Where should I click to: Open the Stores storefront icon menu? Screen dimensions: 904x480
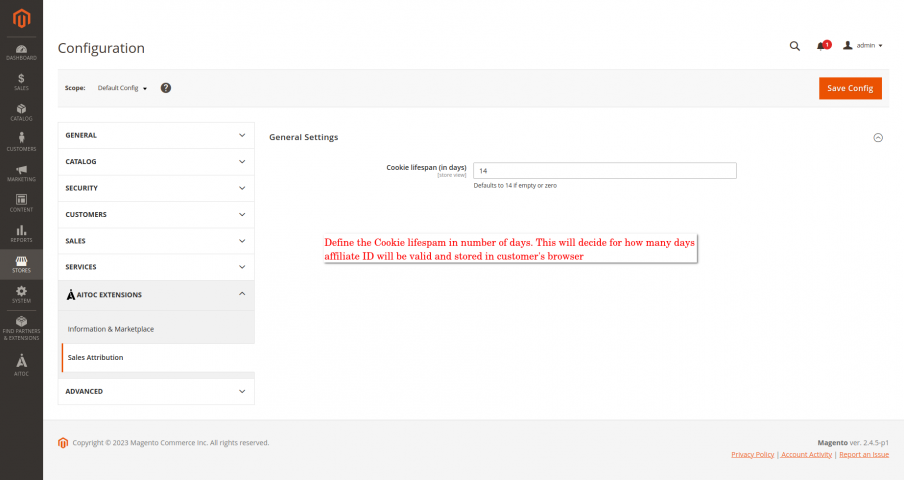tap(21, 264)
